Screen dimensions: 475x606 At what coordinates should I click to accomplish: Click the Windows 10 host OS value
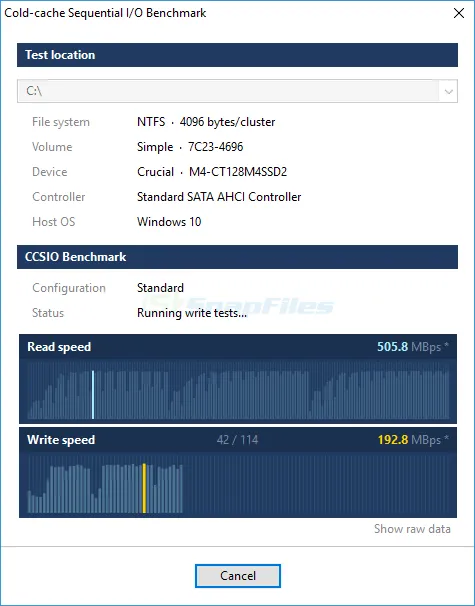pyautogui.click(x=169, y=222)
